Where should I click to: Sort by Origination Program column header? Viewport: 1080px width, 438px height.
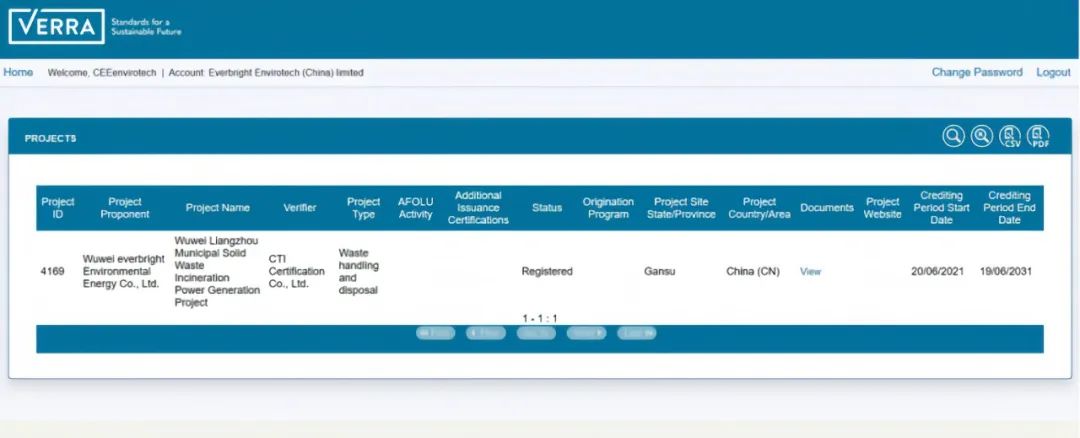[608, 208]
